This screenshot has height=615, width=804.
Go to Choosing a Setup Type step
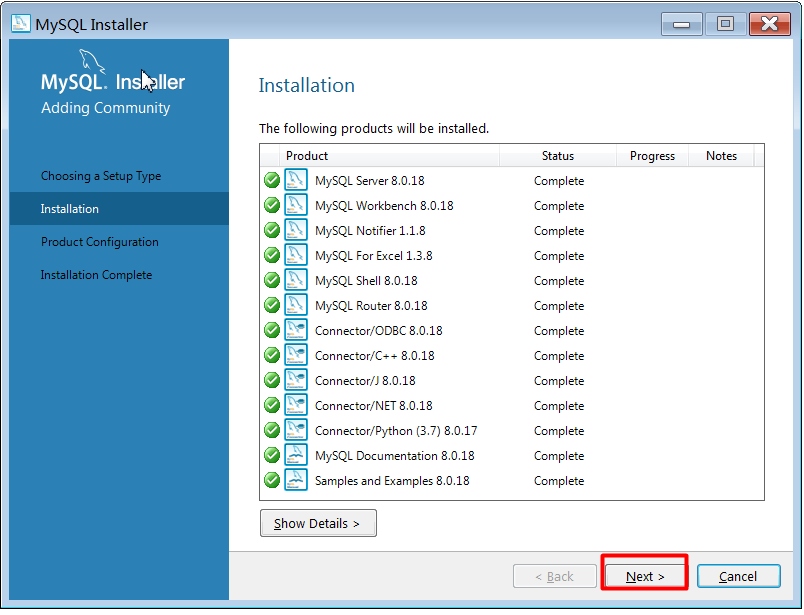point(101,176)
